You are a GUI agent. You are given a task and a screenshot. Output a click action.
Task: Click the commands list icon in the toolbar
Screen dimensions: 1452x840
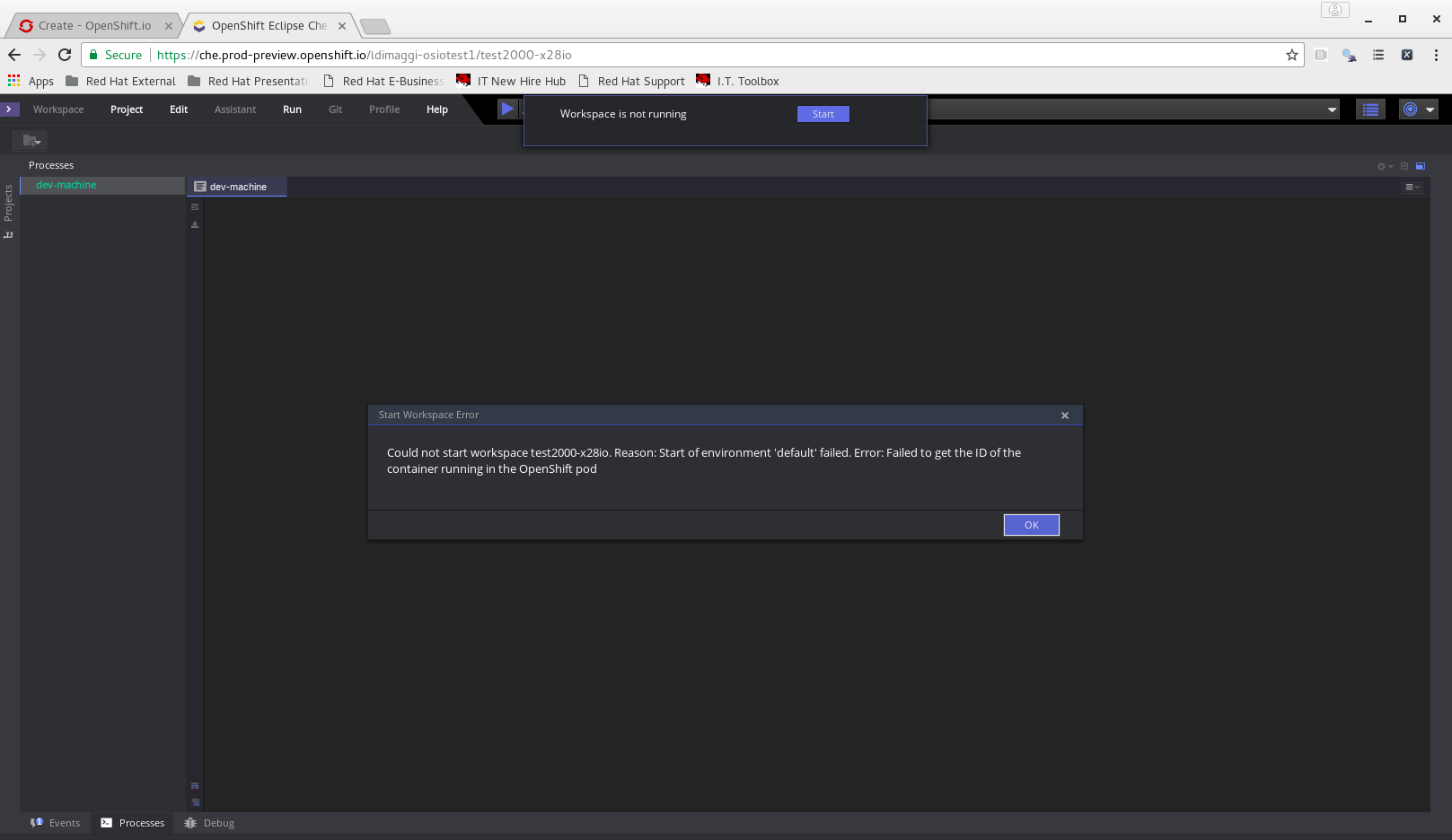tap(1370, 109)
